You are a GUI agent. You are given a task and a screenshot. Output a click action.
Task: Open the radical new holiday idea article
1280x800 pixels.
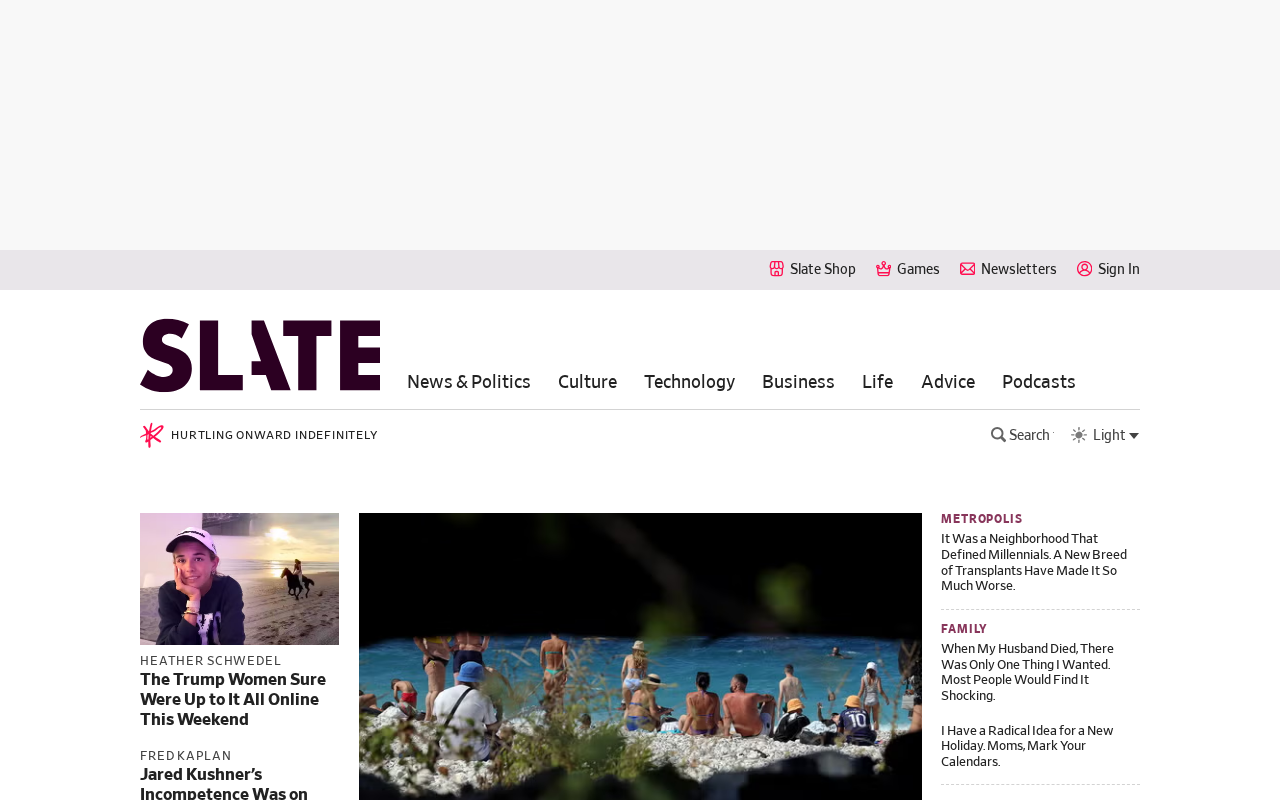[1027, 746]
